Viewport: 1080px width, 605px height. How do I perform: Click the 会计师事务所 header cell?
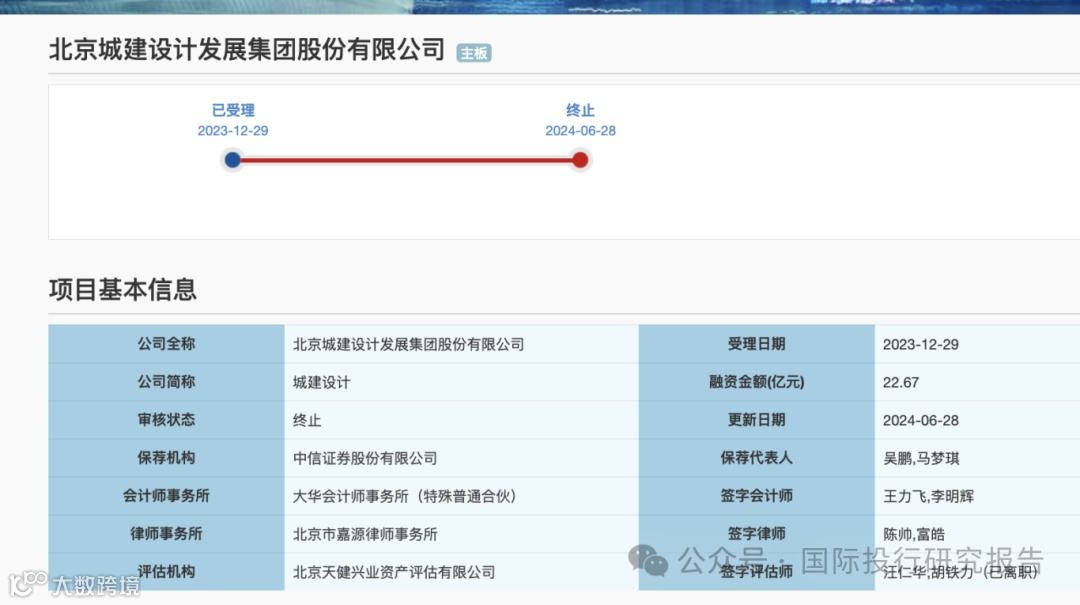coord(166,495)
